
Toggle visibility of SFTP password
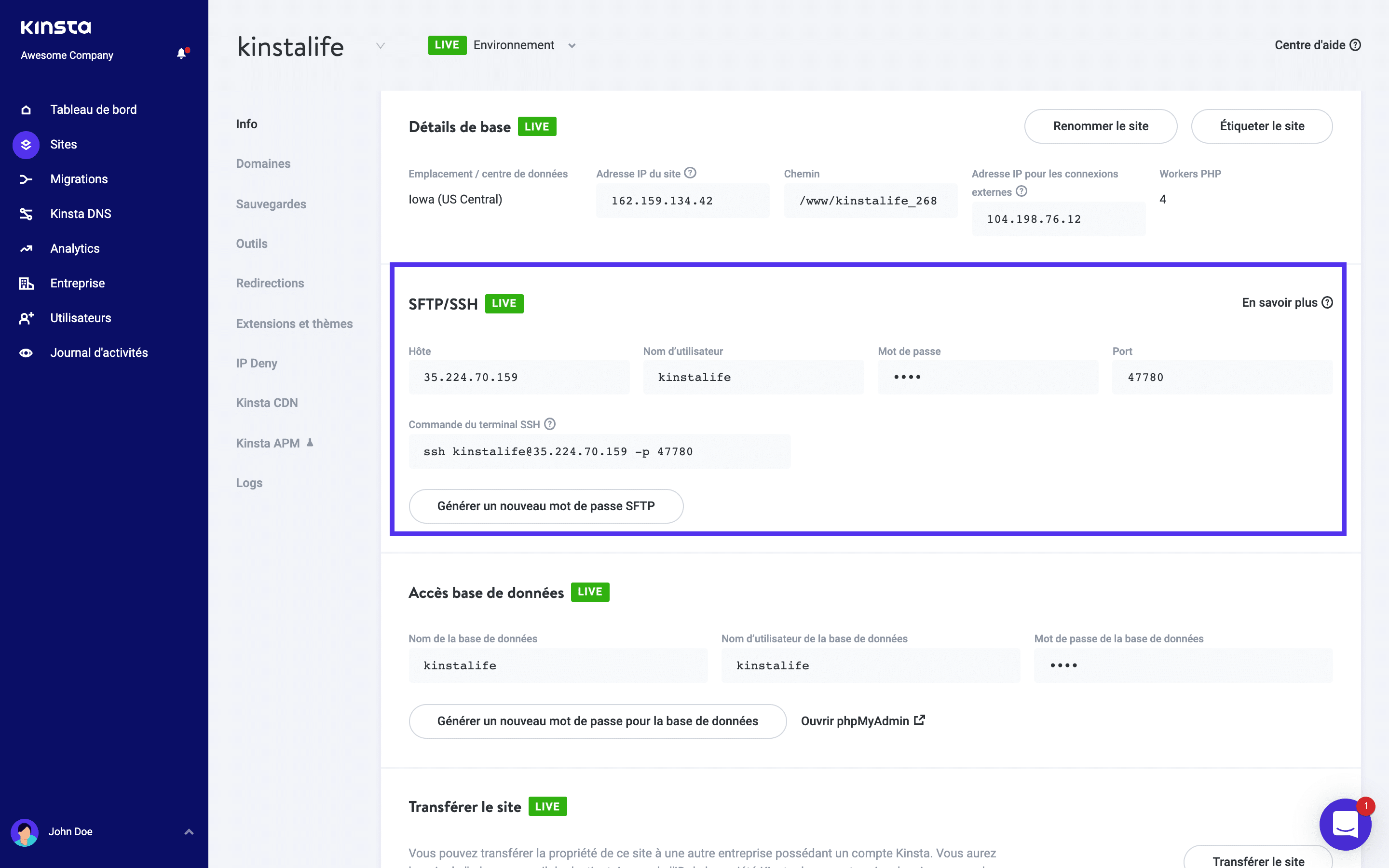tap(907, 377)
